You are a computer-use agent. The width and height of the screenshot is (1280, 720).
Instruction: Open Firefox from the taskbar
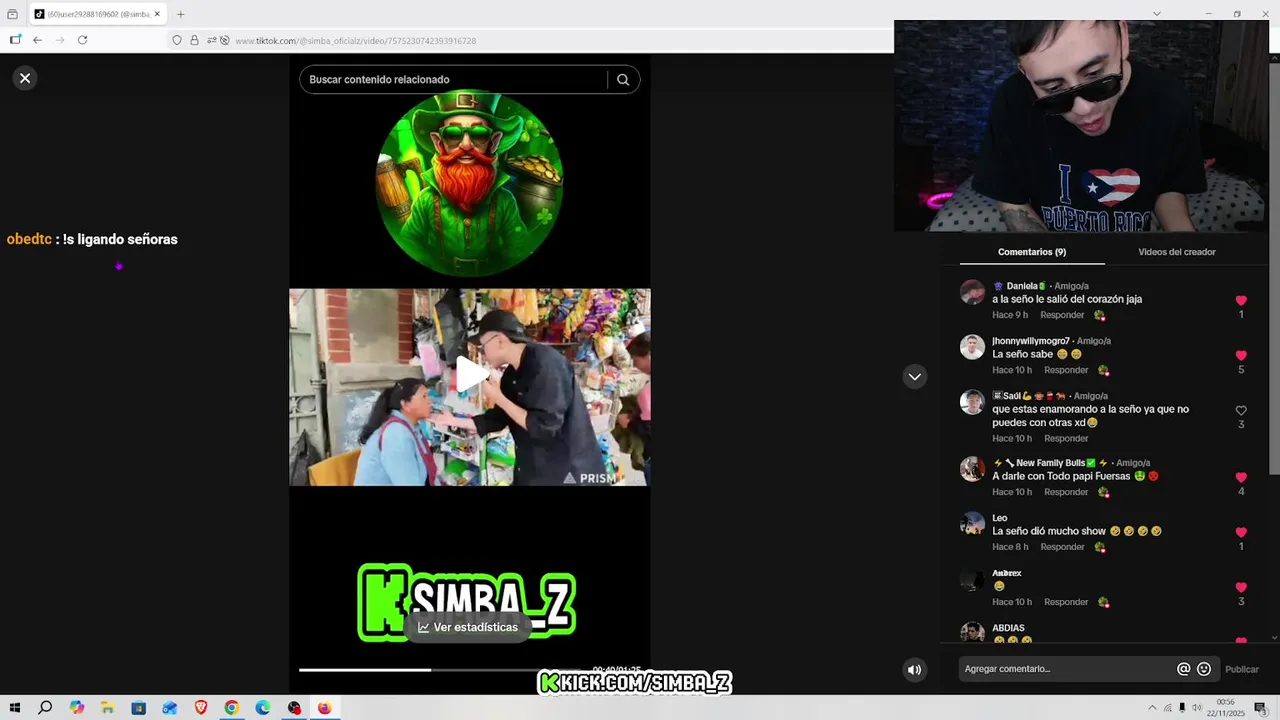point(324,708)
